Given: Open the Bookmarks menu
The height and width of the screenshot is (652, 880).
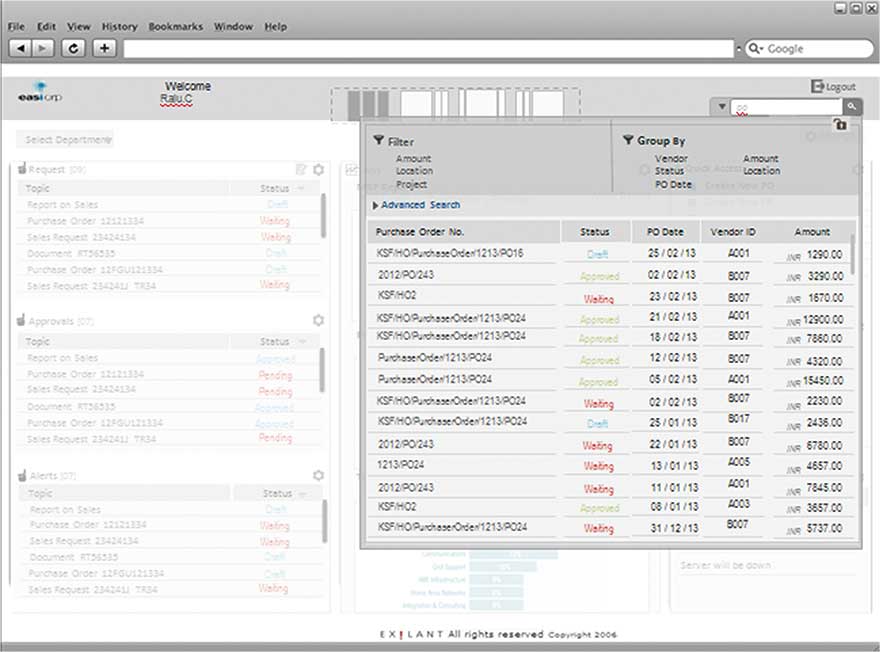Looking at the screenshot, I should (x=175, y=26).
